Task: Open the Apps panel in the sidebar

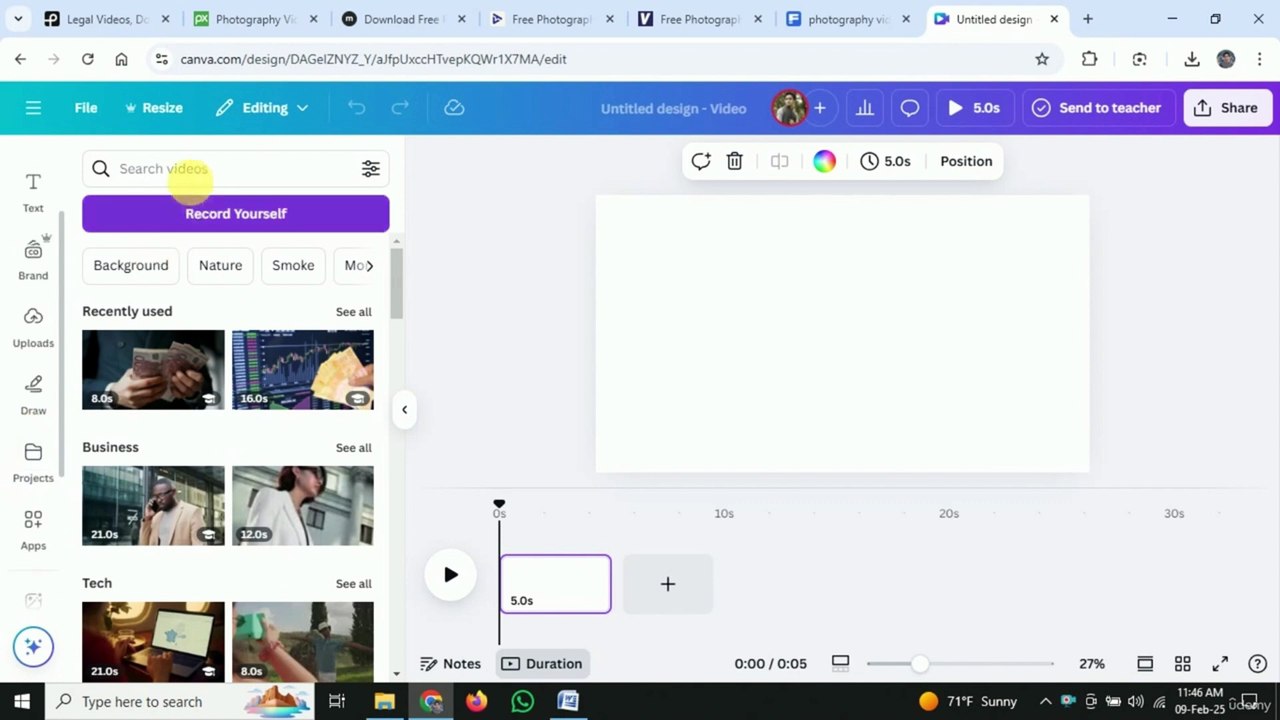Action: (x=33, y=530)
